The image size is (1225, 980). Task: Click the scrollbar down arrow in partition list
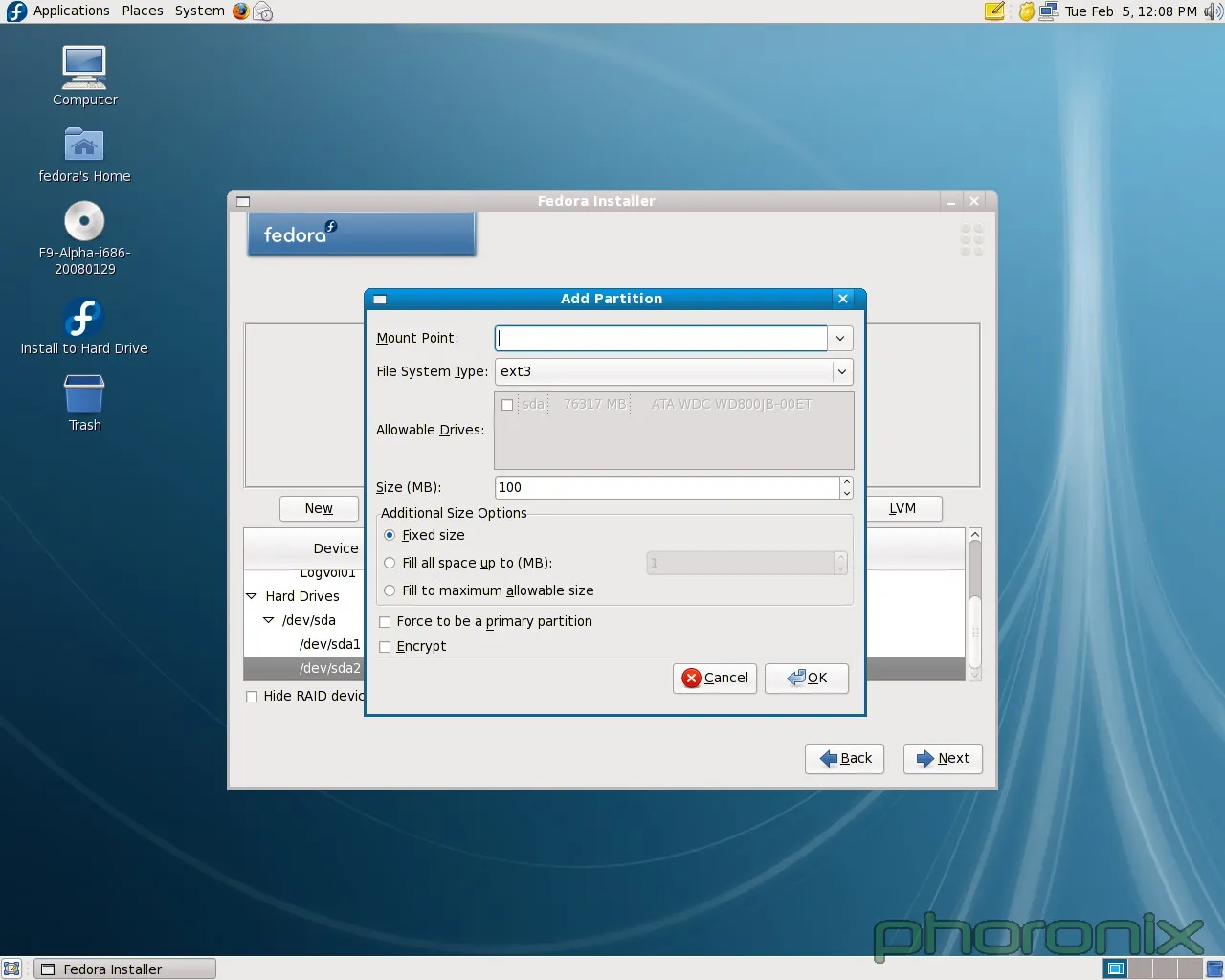975,675
